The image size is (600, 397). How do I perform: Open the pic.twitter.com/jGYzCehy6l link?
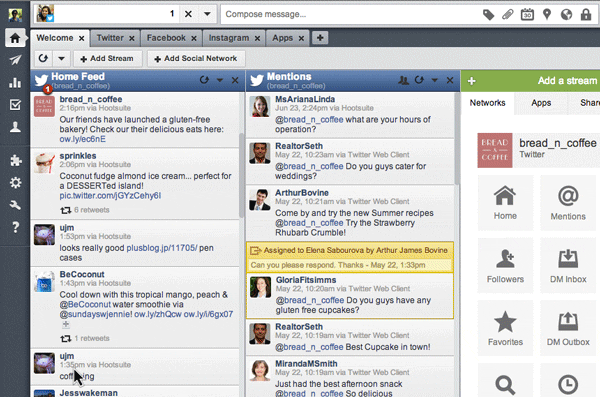tap(110, 196)
